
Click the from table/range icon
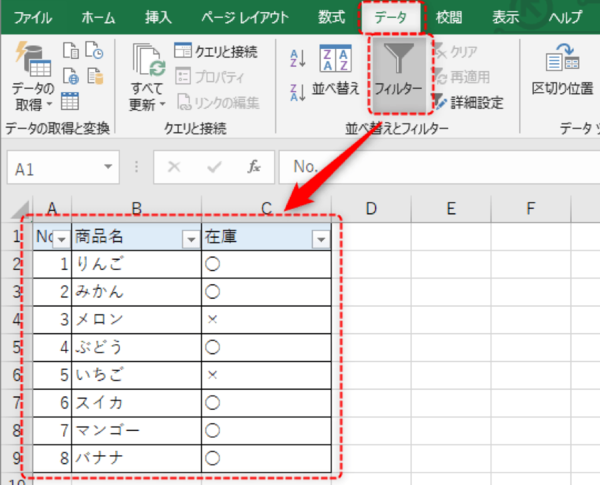70,101
